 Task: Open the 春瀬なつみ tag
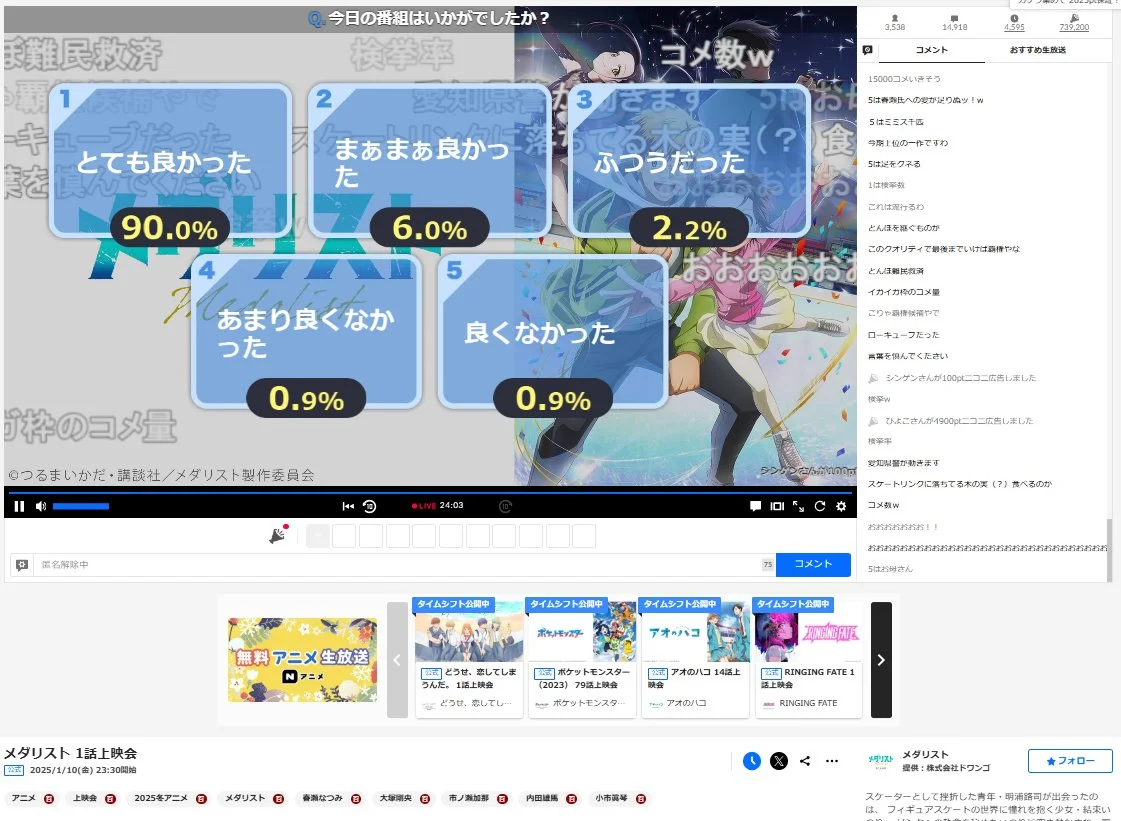coord(322,798)
